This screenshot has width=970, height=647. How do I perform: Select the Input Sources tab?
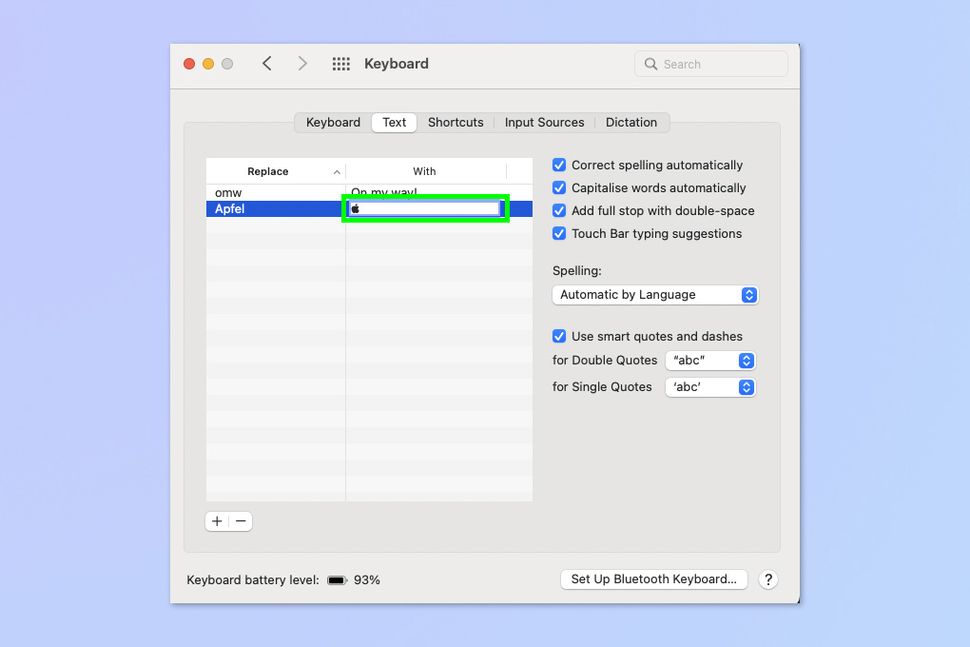544,122
